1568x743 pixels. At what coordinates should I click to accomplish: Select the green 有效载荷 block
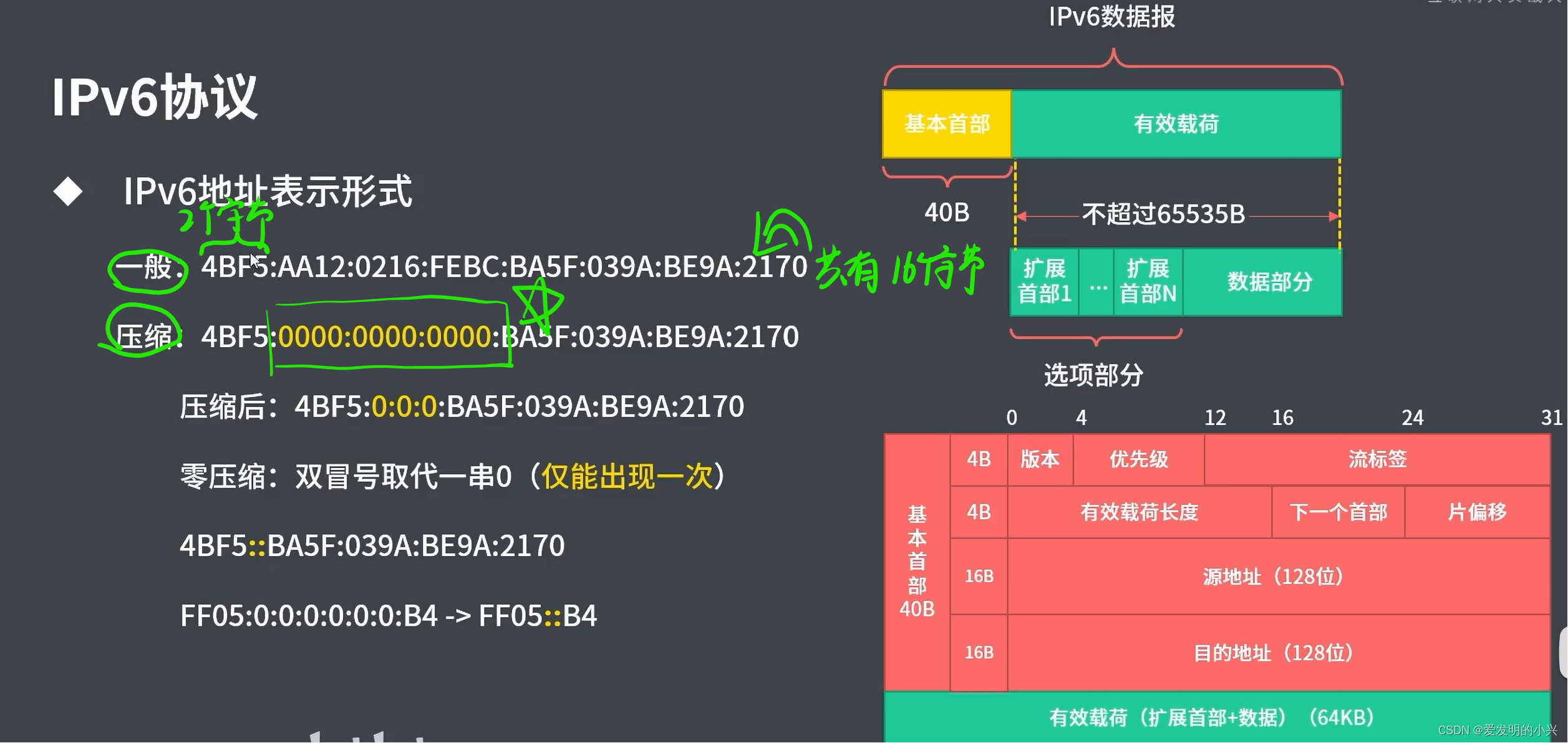pyautogui.click(x=1176, y=124)
